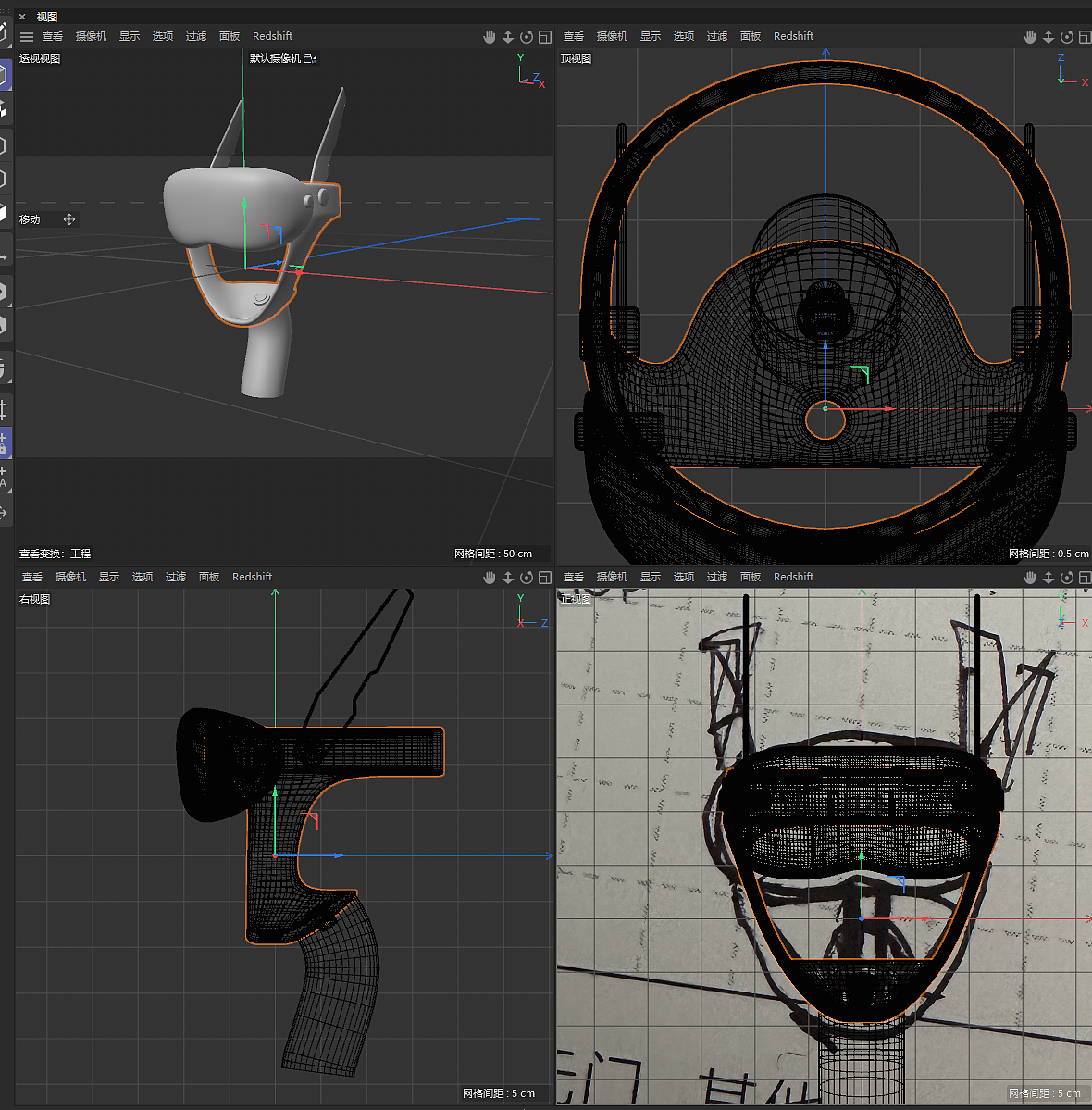This screenshot has height=1110, width=1092.
Task: Click the pan (hand) icon in top view
Action: coord(1030,37)
